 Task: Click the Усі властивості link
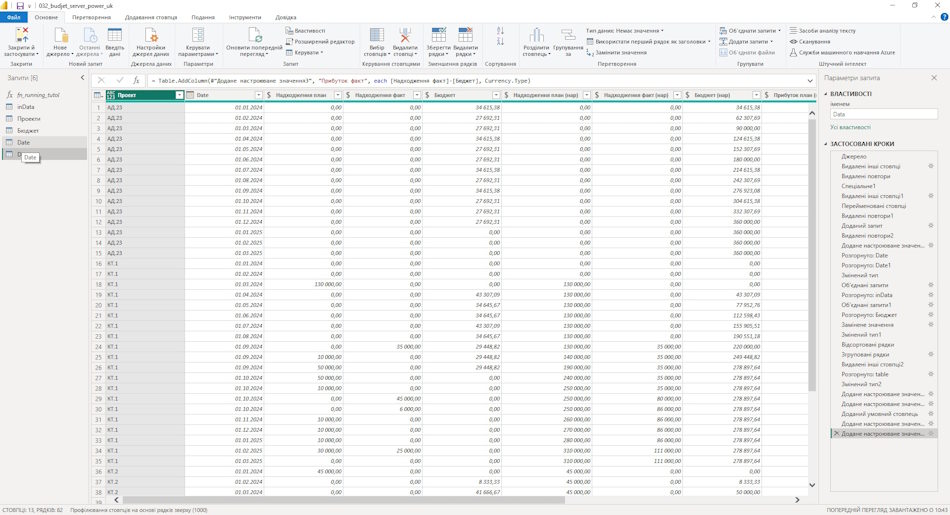(850, 128)
